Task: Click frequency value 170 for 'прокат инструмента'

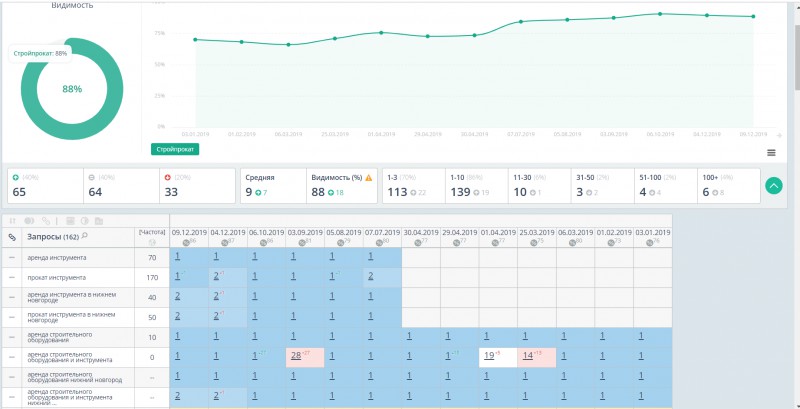Action: pyautogui.click(x=152, y=278)
